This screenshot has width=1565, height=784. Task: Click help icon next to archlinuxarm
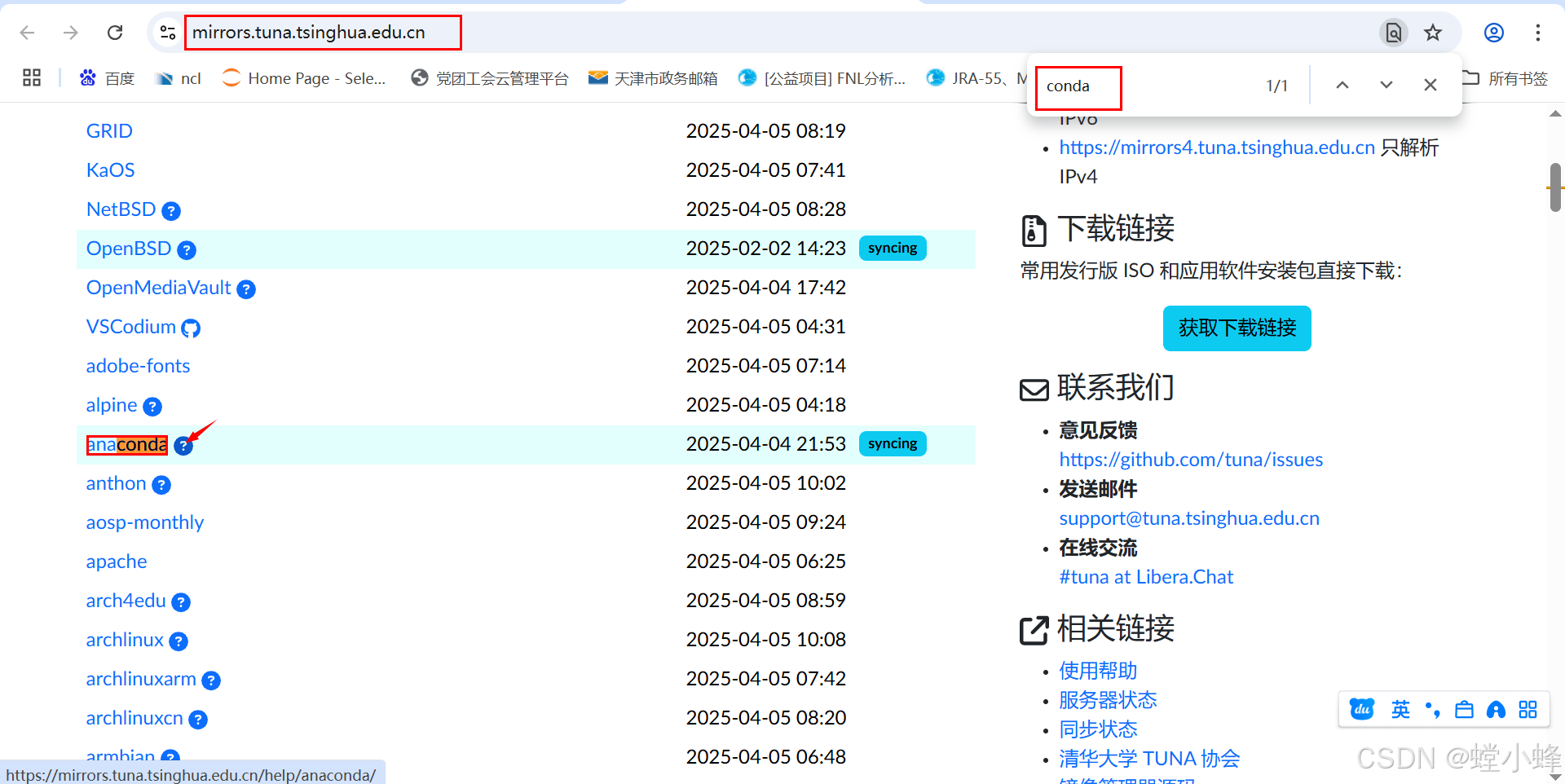pos(211,680)
